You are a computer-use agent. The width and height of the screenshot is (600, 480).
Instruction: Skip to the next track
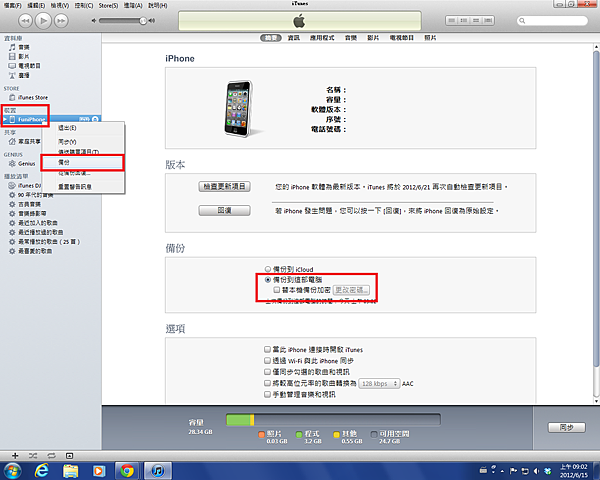click(61, 21)
